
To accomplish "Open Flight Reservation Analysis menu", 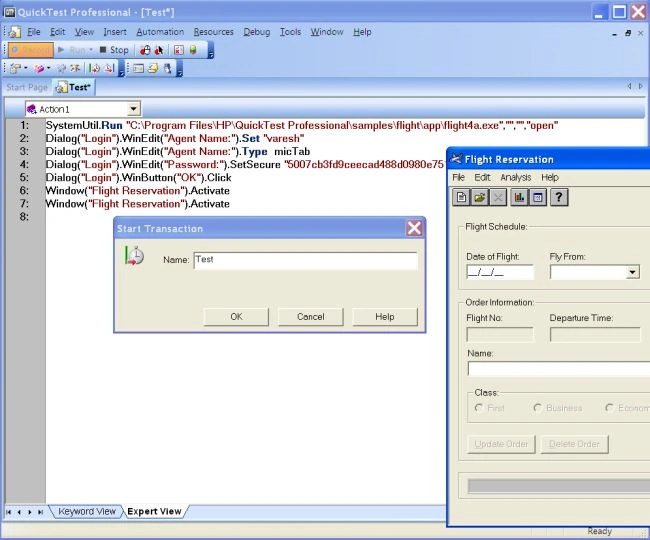I will (x=516, y=177).
